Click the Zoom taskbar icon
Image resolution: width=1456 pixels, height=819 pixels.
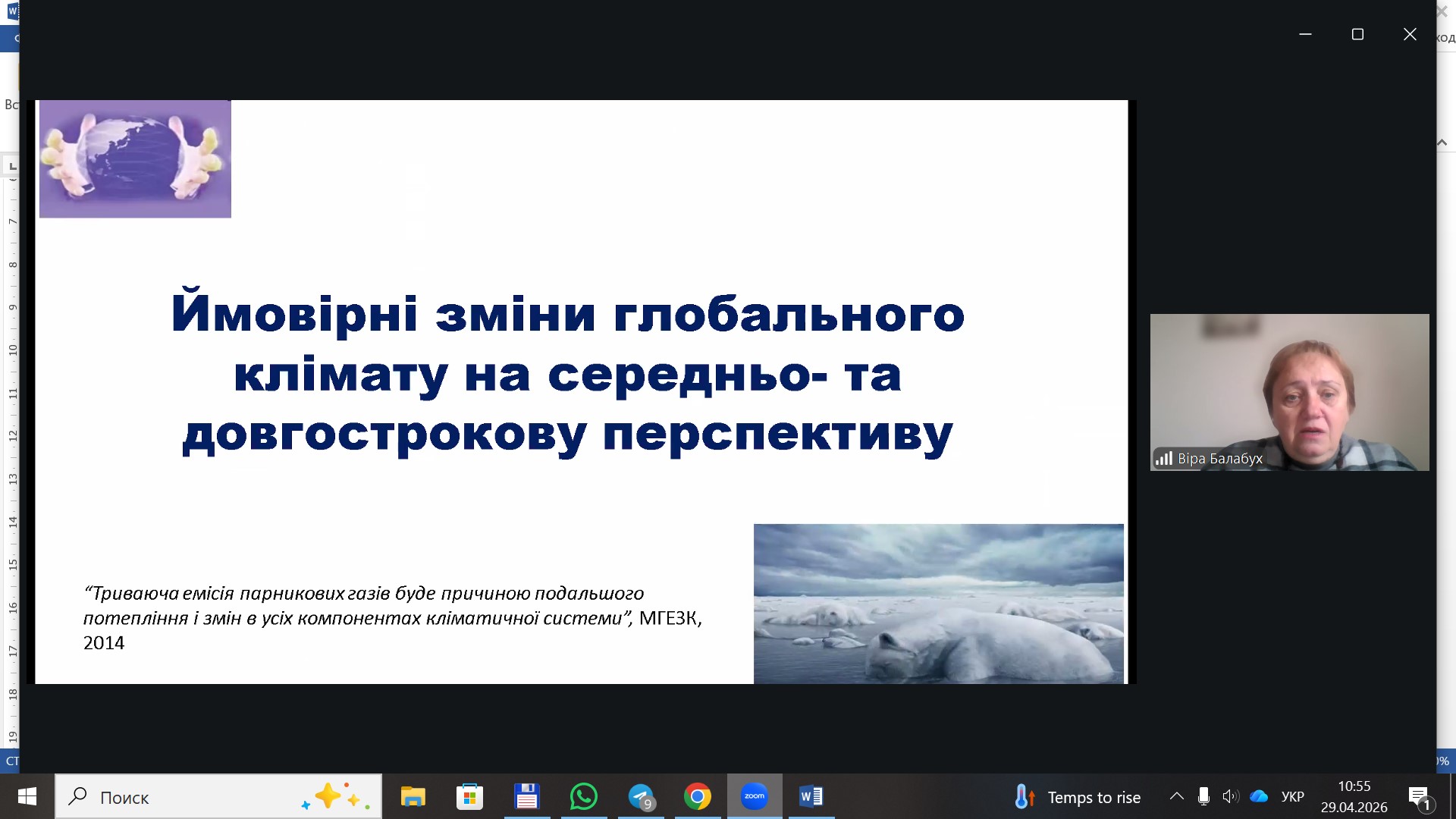(755, 796)
